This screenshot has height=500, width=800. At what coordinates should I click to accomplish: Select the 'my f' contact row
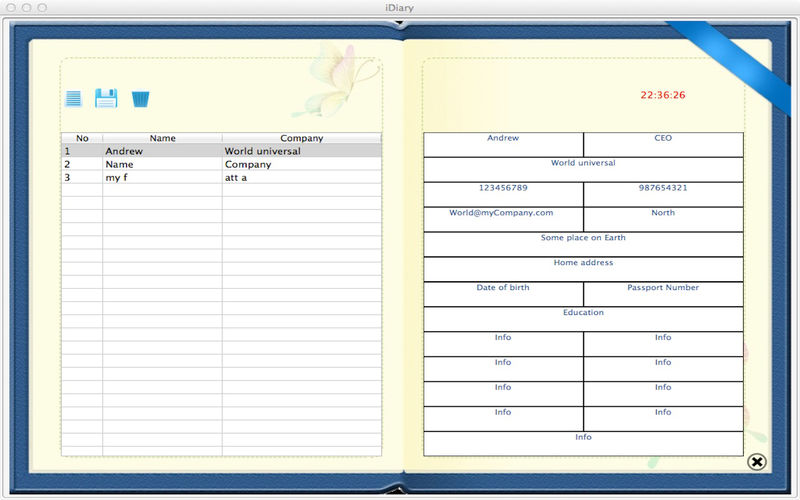click(x=221, y=178)
